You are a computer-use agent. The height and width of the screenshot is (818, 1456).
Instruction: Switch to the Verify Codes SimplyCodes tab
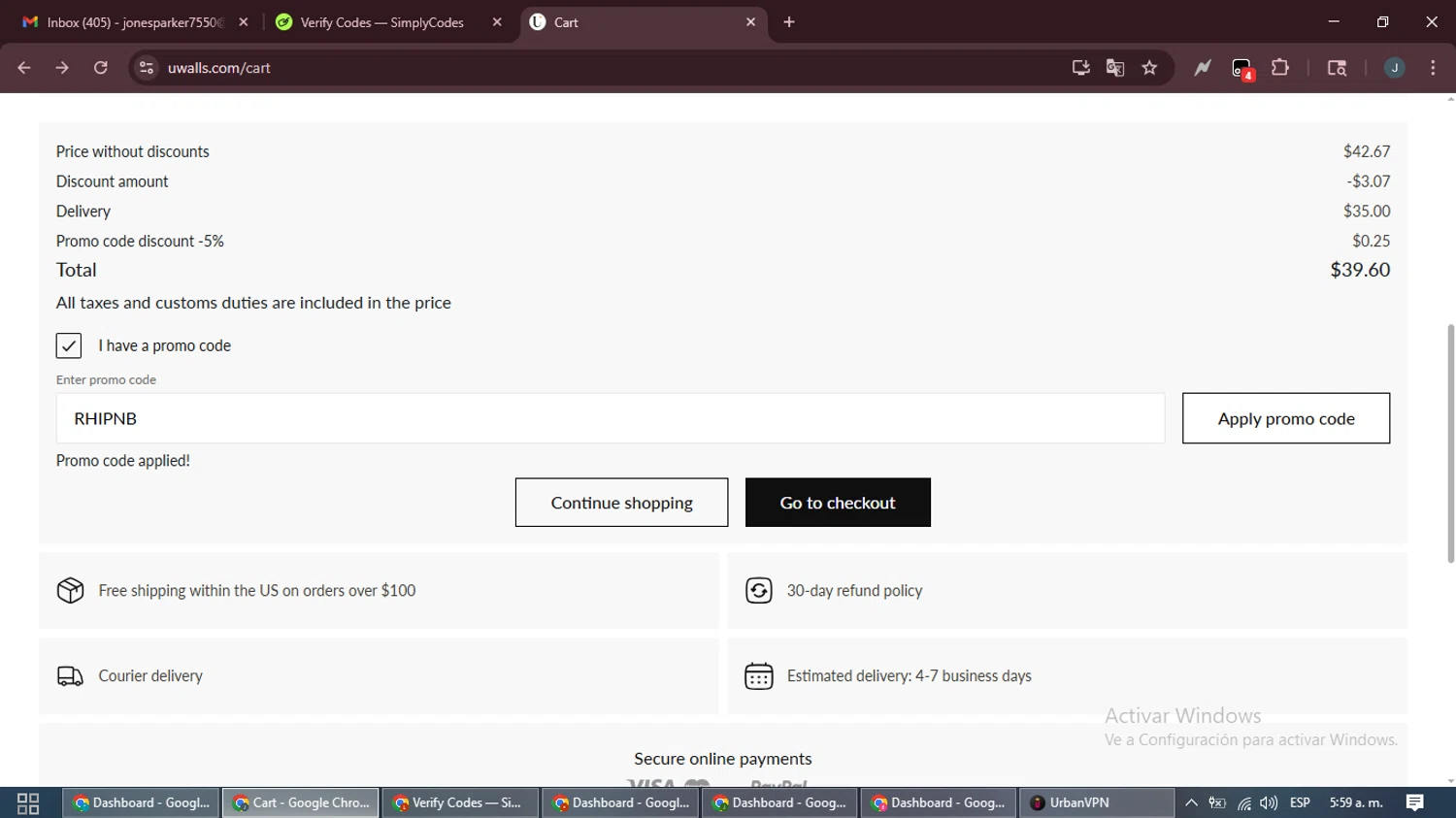(x=382, y=22)
